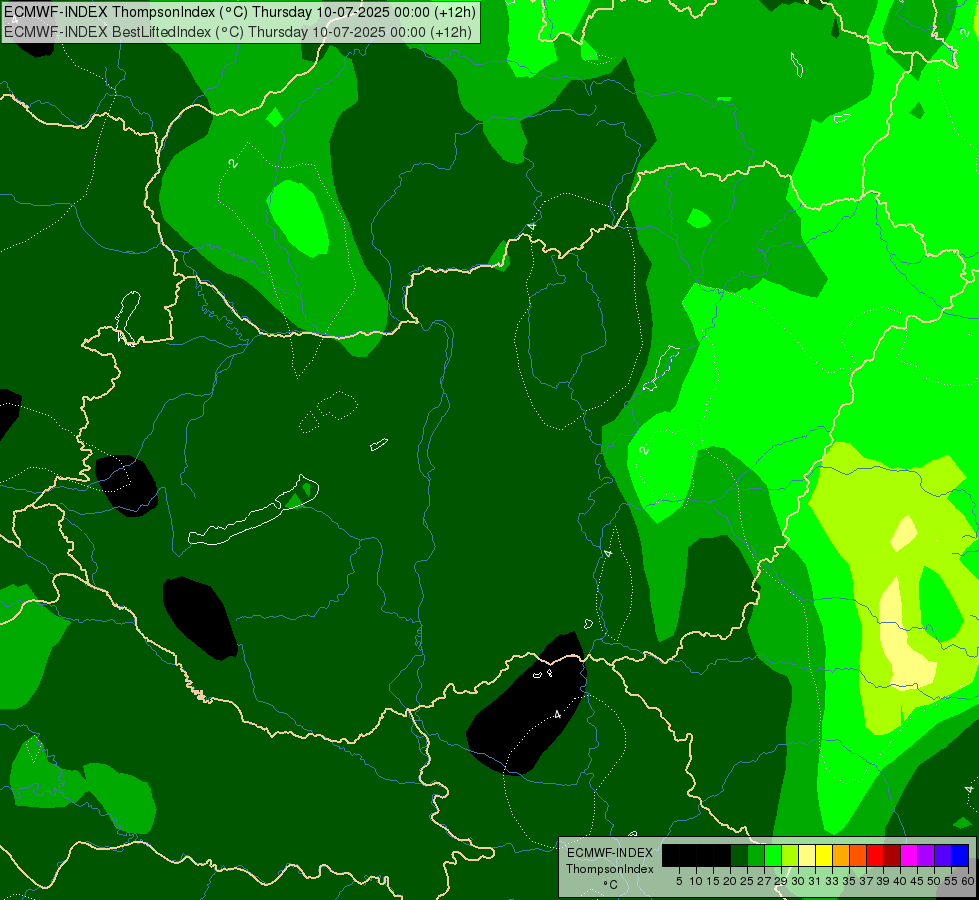Click the legend tick label 40
The width and height of the screenshot is (979, 900).
click(900, 881)
